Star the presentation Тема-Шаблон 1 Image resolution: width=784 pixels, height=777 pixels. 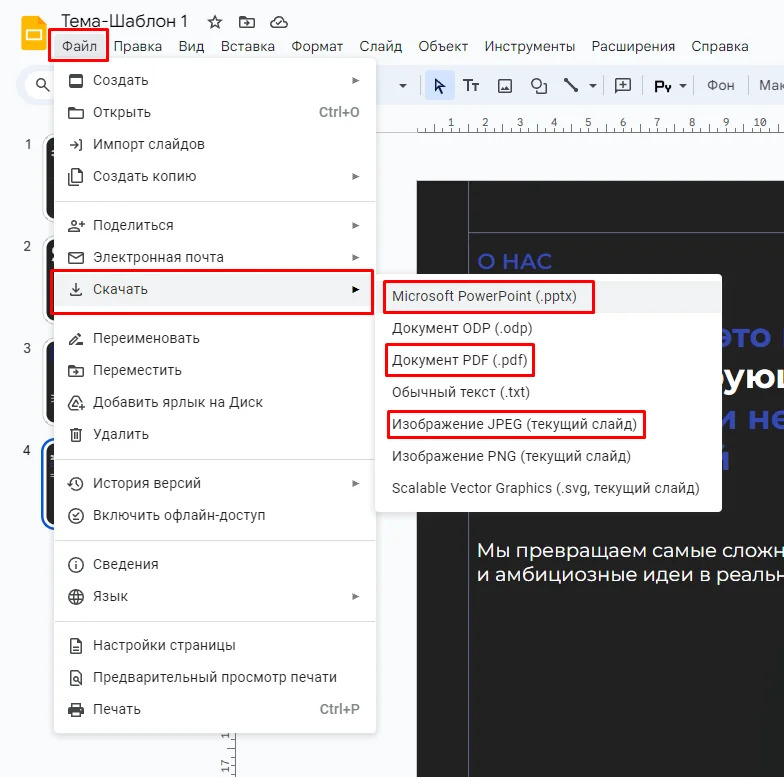pyautogui.click(x=215, y=22)
